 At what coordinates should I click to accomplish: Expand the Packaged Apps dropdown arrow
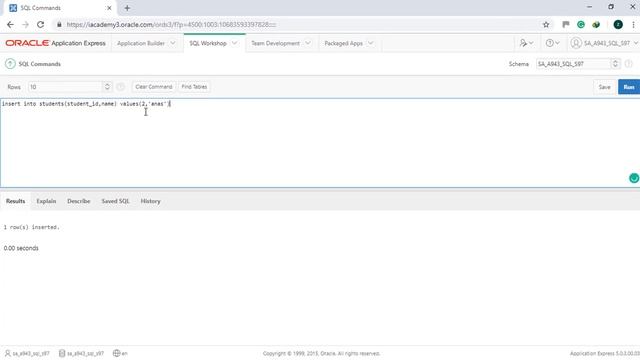370,43
